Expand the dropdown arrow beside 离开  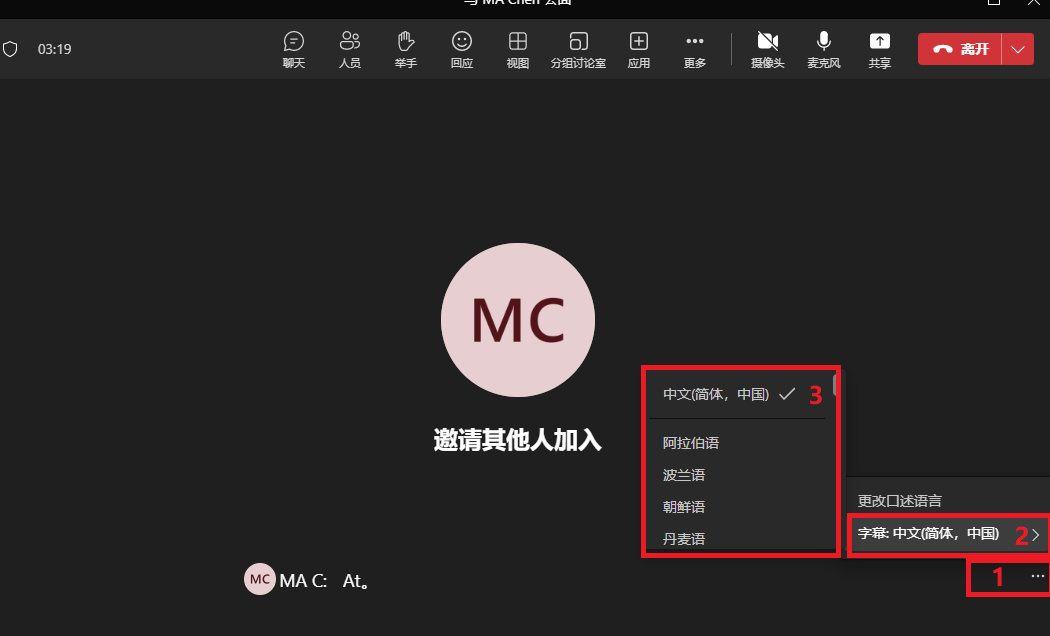1018,50
